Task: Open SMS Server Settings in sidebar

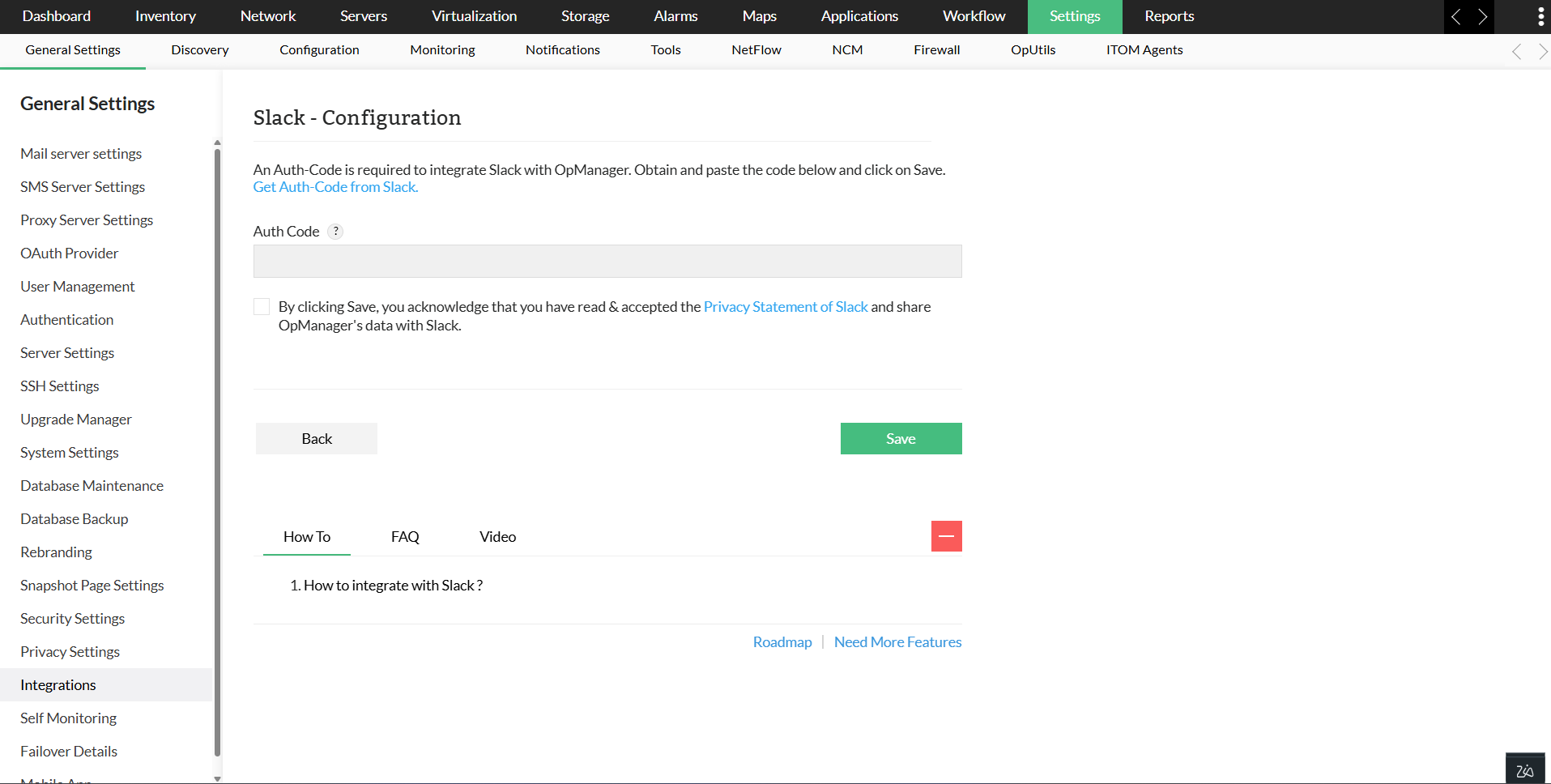Action: (x=83, y=187)
